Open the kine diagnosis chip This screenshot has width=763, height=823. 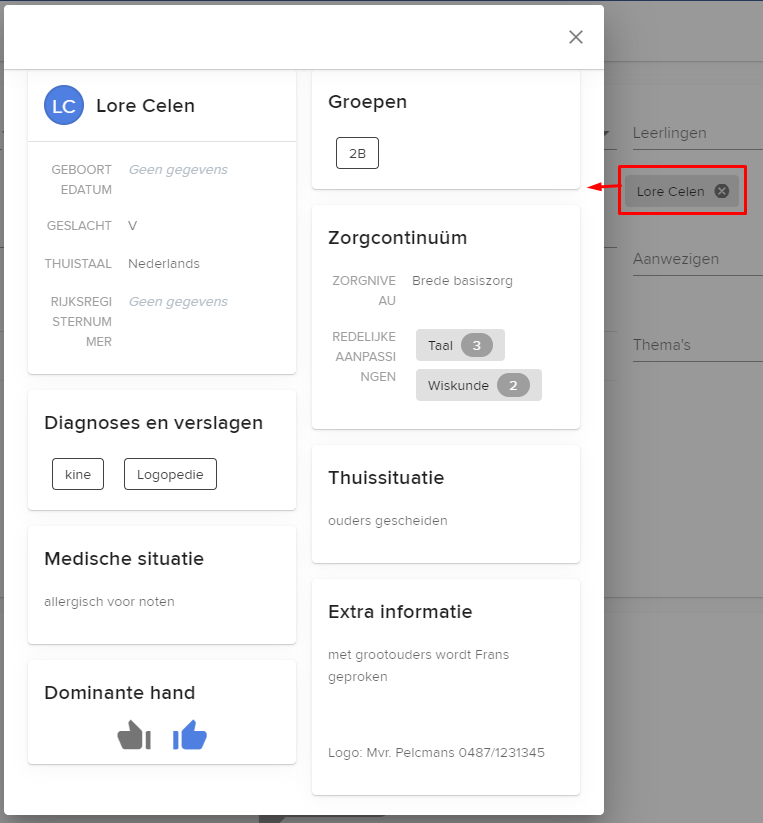(x=78, y=474)
